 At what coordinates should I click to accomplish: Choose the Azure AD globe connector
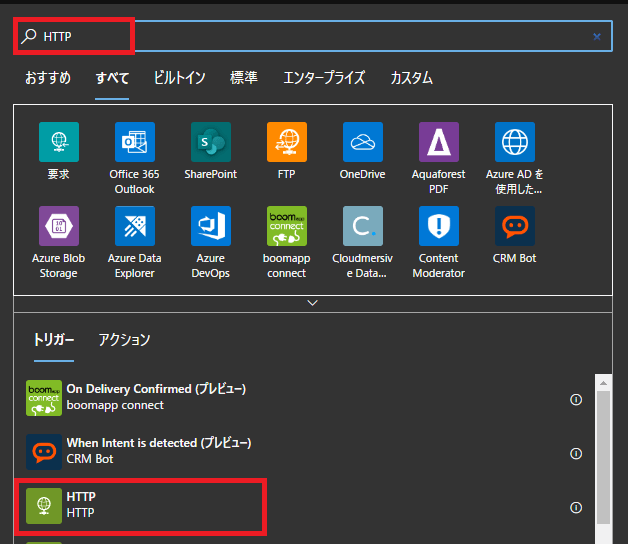(x=515, y=142)
